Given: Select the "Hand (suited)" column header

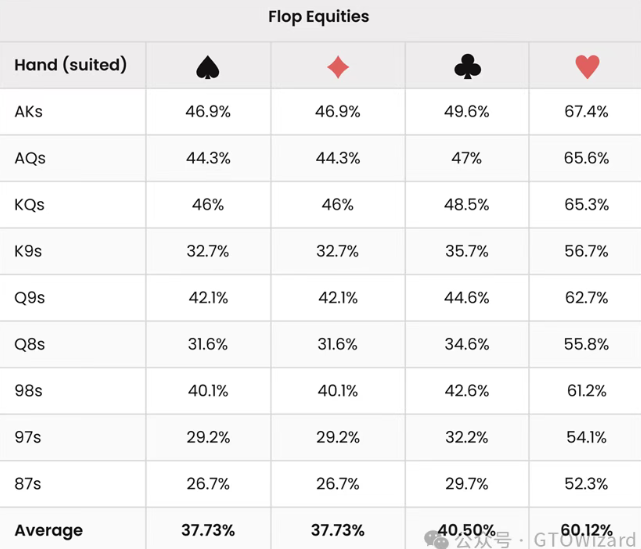Looking at the screenshot, I should (70, 65).
